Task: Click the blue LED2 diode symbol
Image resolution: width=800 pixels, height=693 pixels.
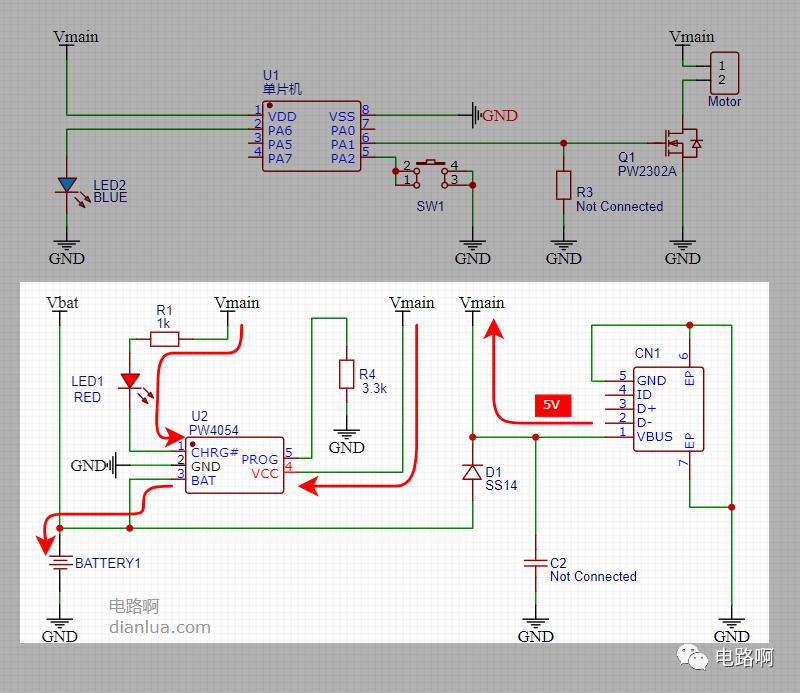Action: tap(67, 186)
